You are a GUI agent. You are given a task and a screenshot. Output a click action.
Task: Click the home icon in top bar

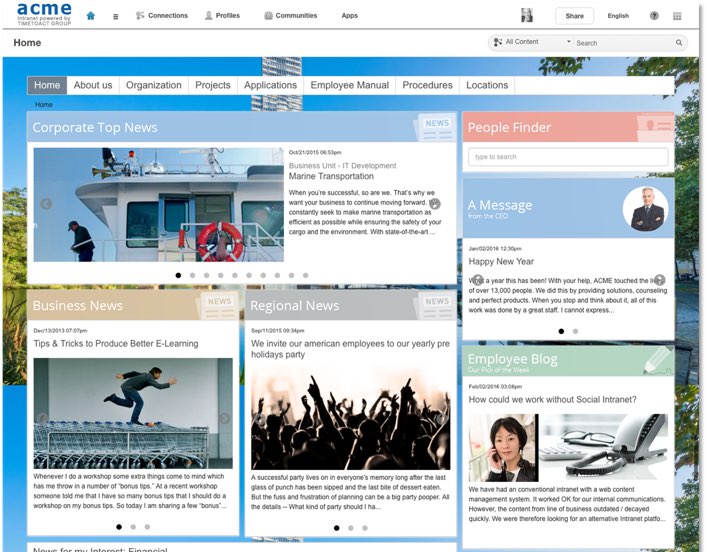[x=91, y=16]
